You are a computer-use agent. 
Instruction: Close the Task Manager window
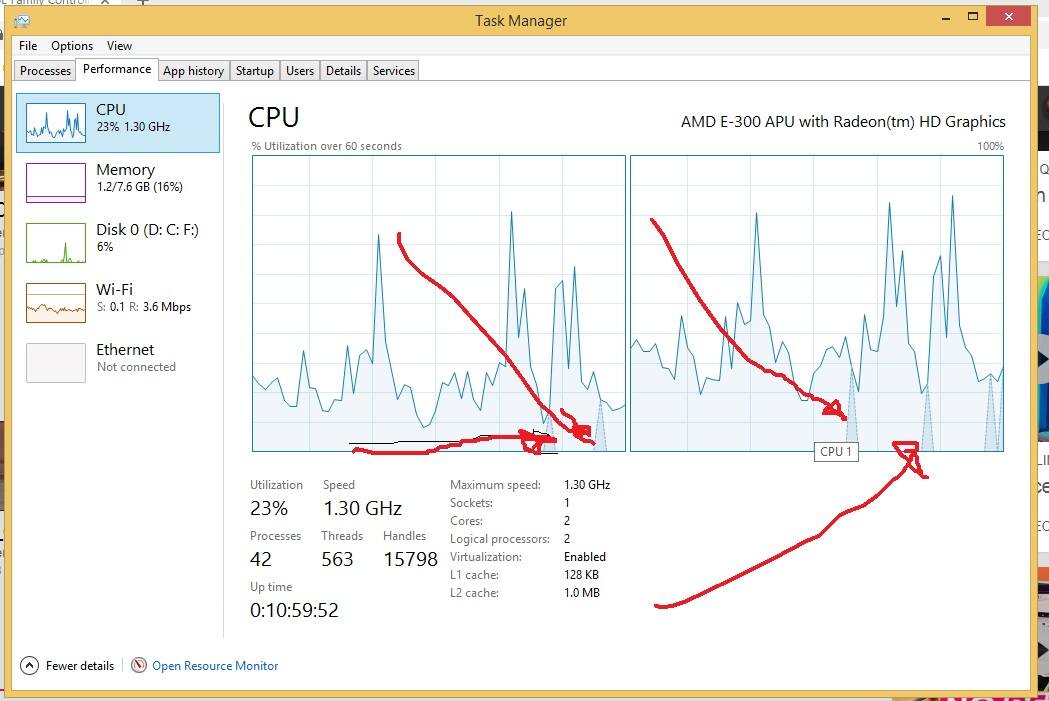click(x=1010, y=16)
